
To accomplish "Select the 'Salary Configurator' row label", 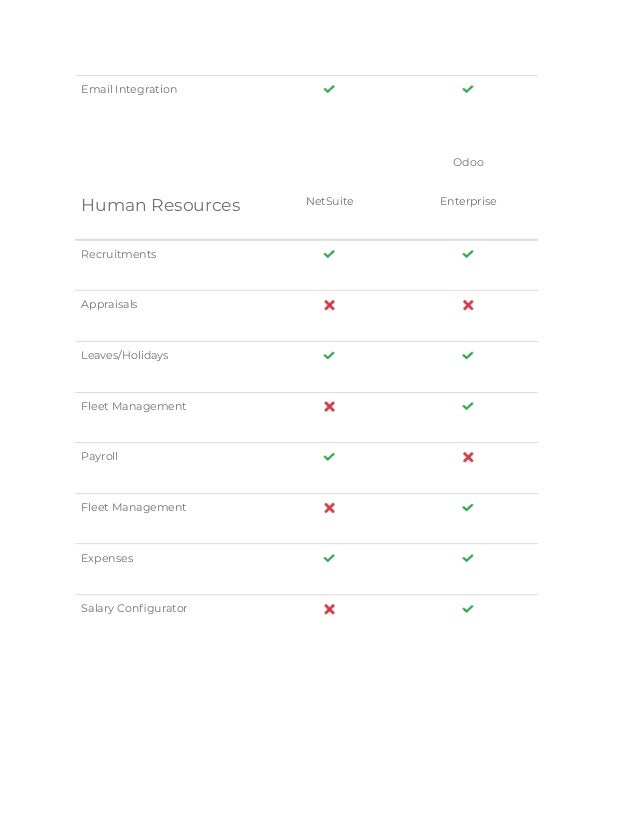I will pyautogui.click(x=134, y=608).
